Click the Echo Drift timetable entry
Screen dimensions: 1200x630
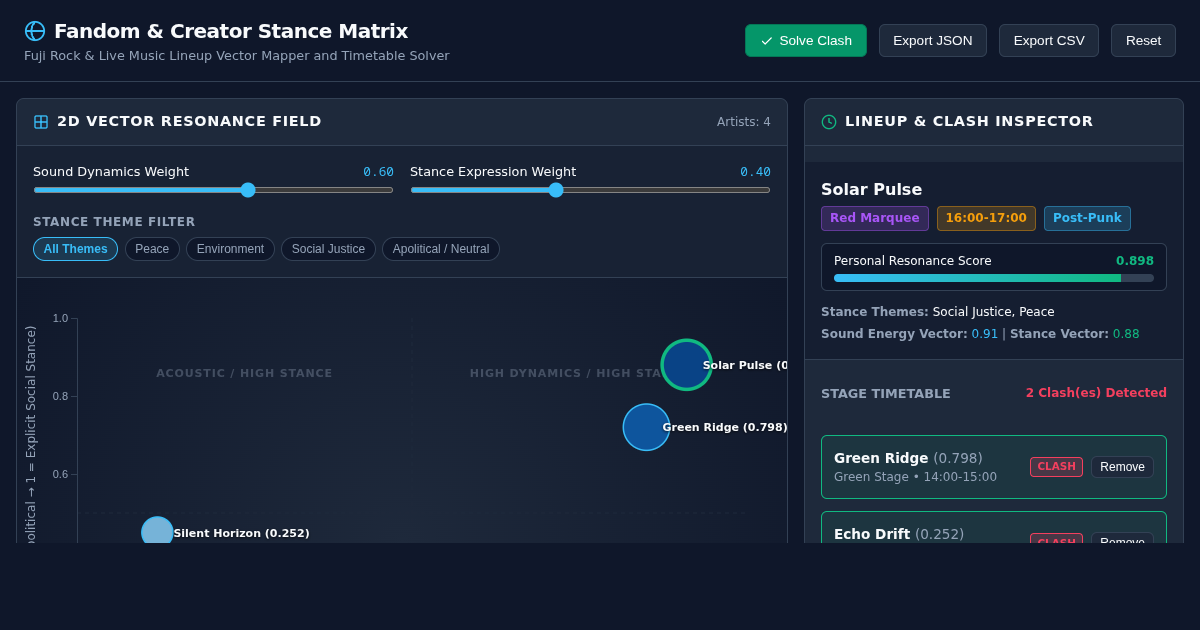click(x=994, y=528)
